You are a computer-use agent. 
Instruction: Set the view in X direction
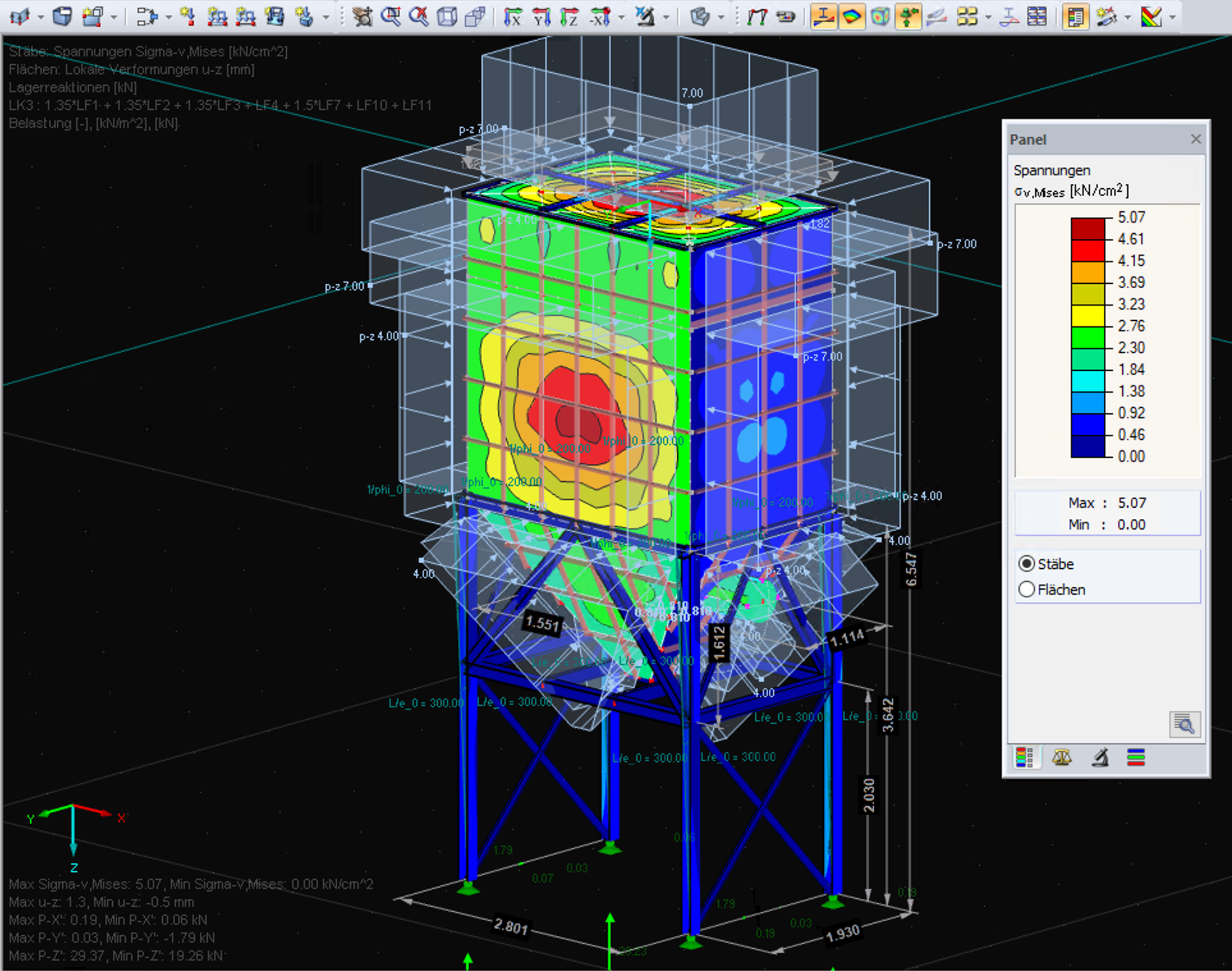pos(512,17)
